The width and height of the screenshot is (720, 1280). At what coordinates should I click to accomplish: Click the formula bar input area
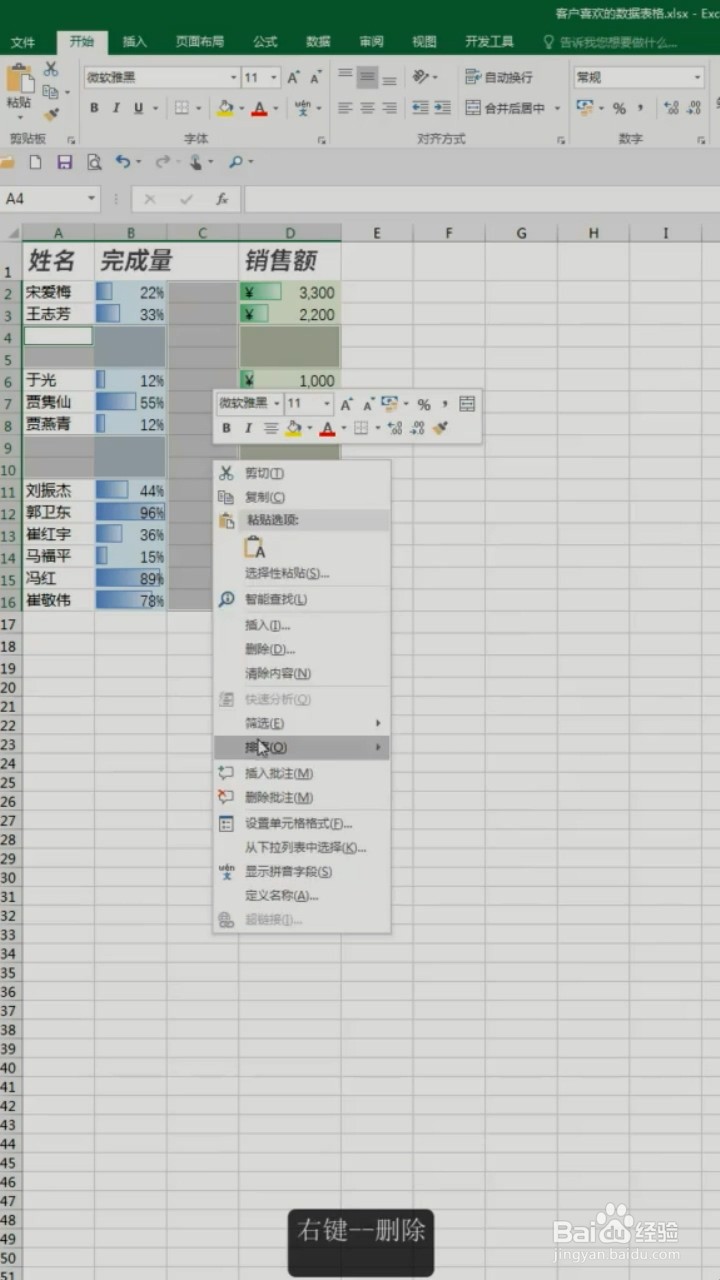[x=480, y=199]
